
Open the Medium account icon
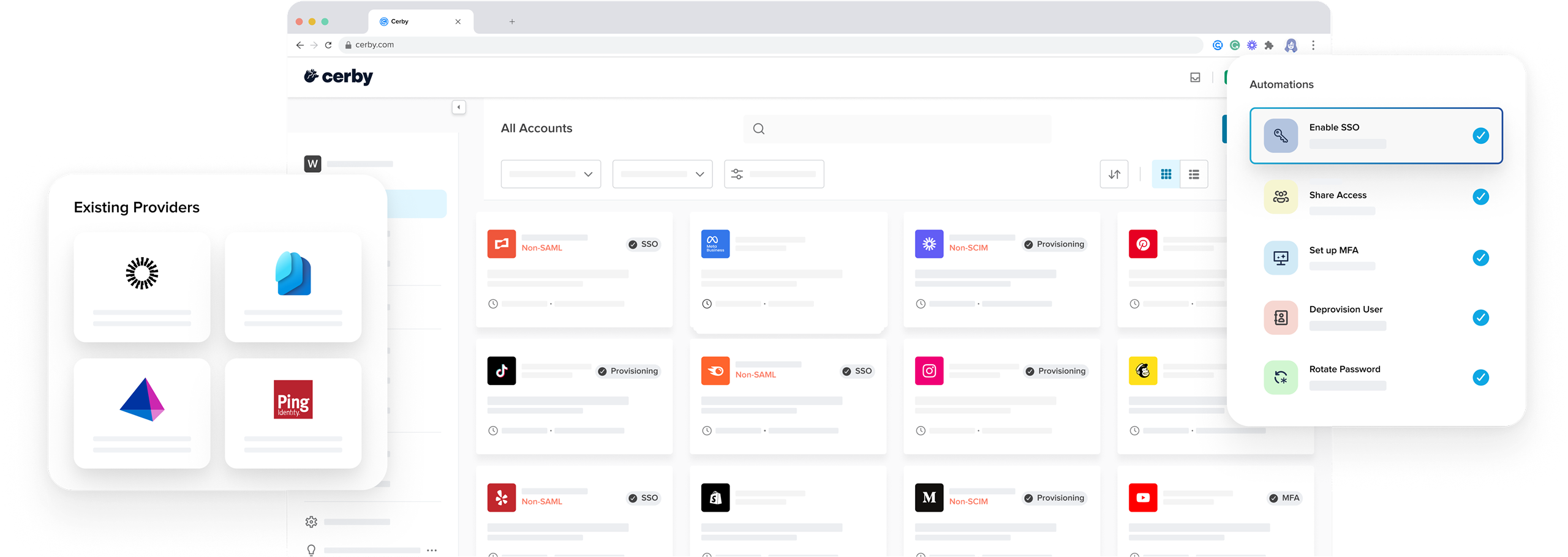point(929,498)
